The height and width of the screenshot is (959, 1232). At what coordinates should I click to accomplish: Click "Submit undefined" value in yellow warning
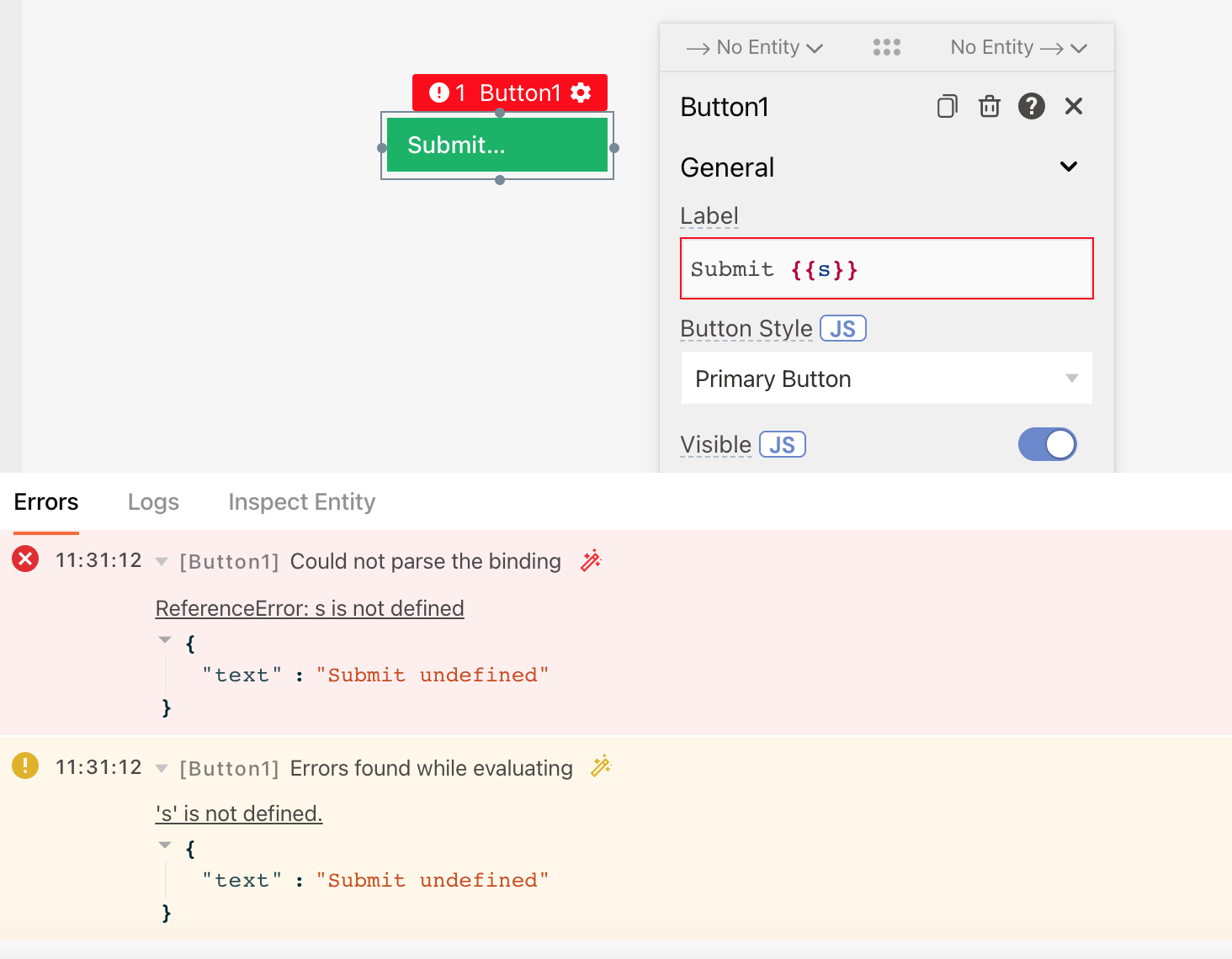(x=433, y=881)
